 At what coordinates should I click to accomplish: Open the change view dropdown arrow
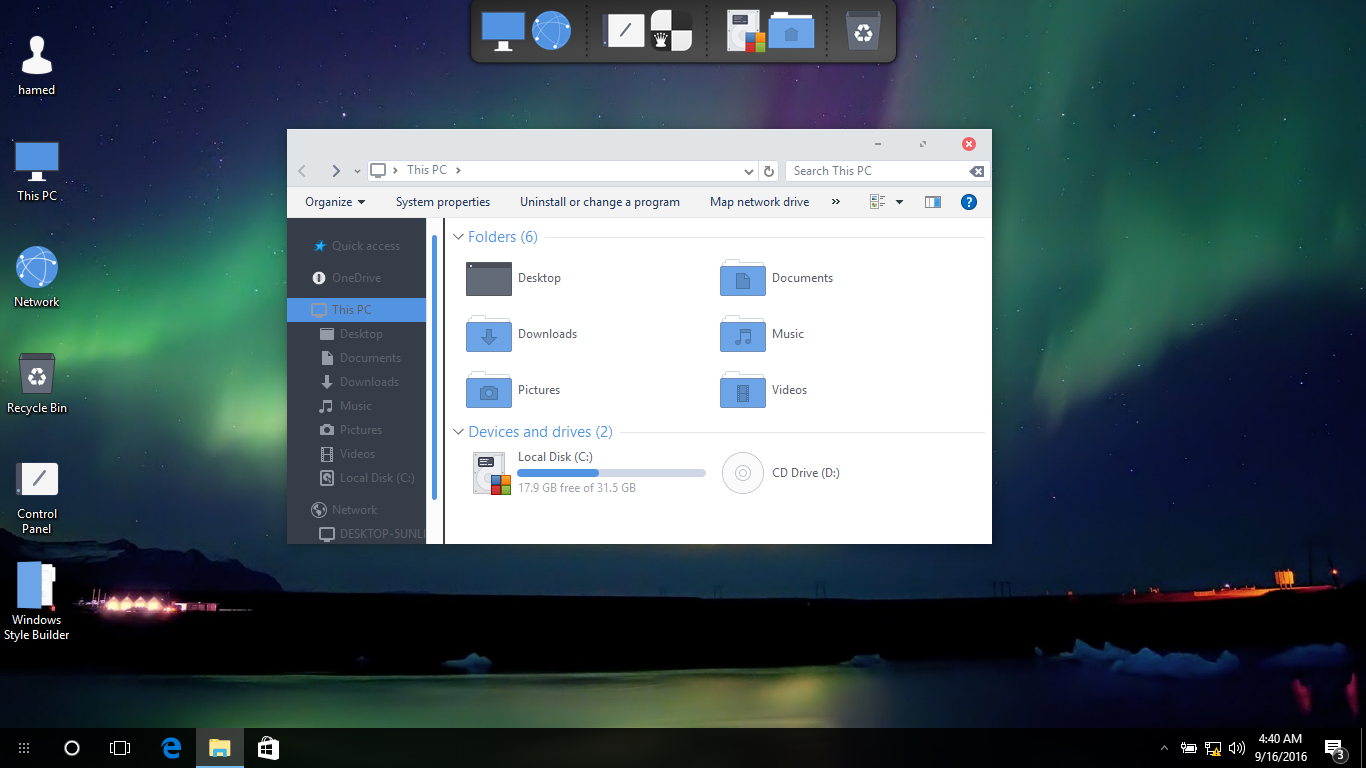pos(899,202)
